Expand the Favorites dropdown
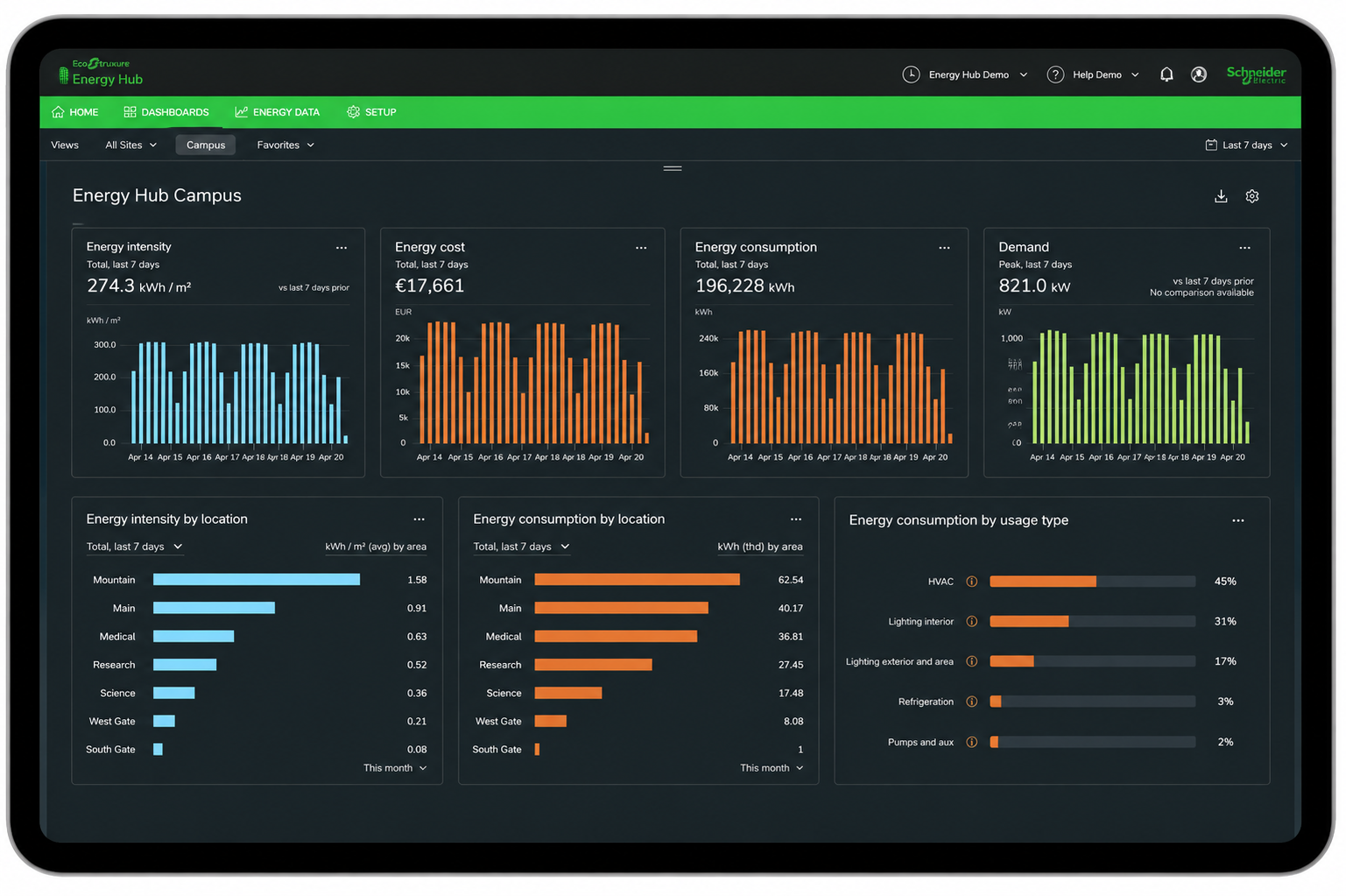The height and width of the screenshot is (896, 1346). point(285,145)
